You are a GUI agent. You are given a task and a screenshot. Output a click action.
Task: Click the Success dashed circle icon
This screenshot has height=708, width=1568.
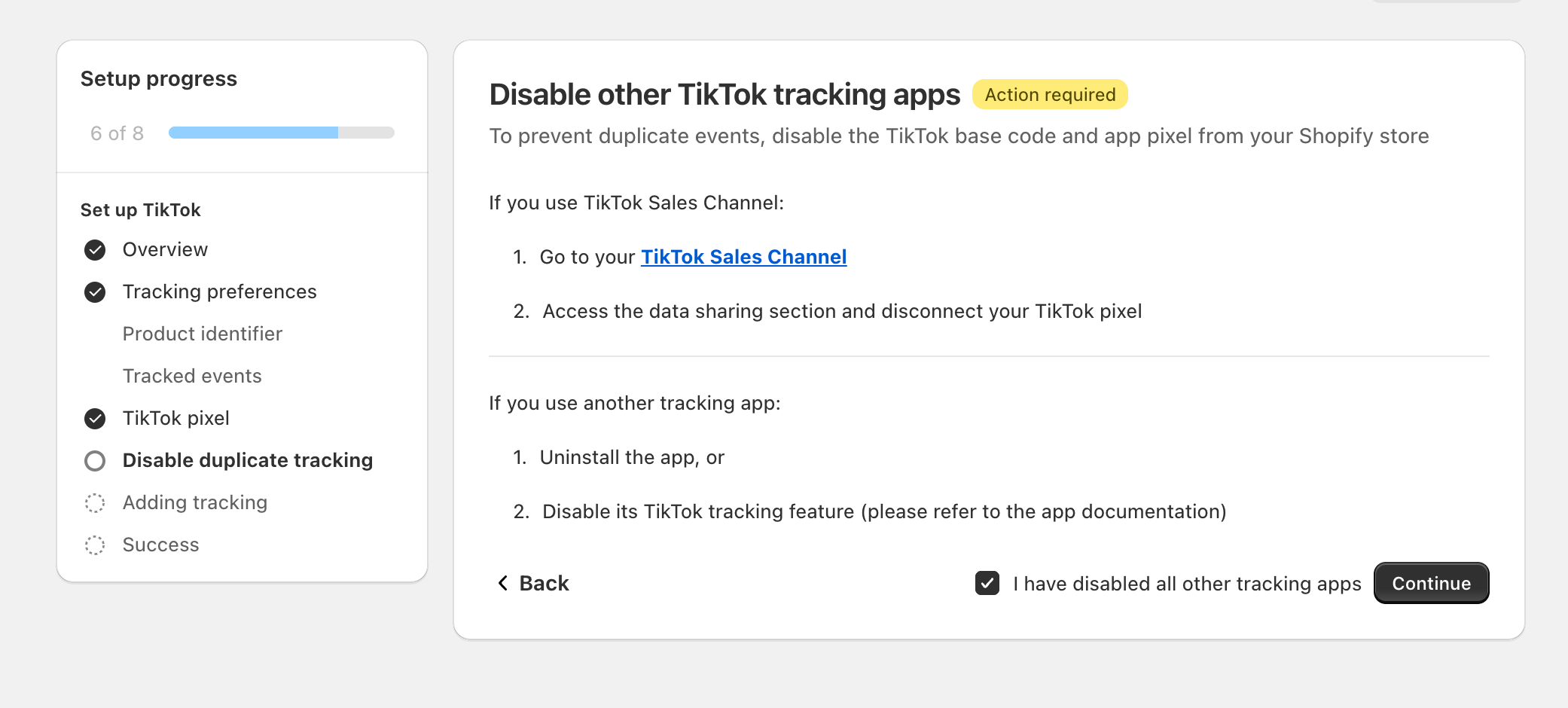[95, 545]
